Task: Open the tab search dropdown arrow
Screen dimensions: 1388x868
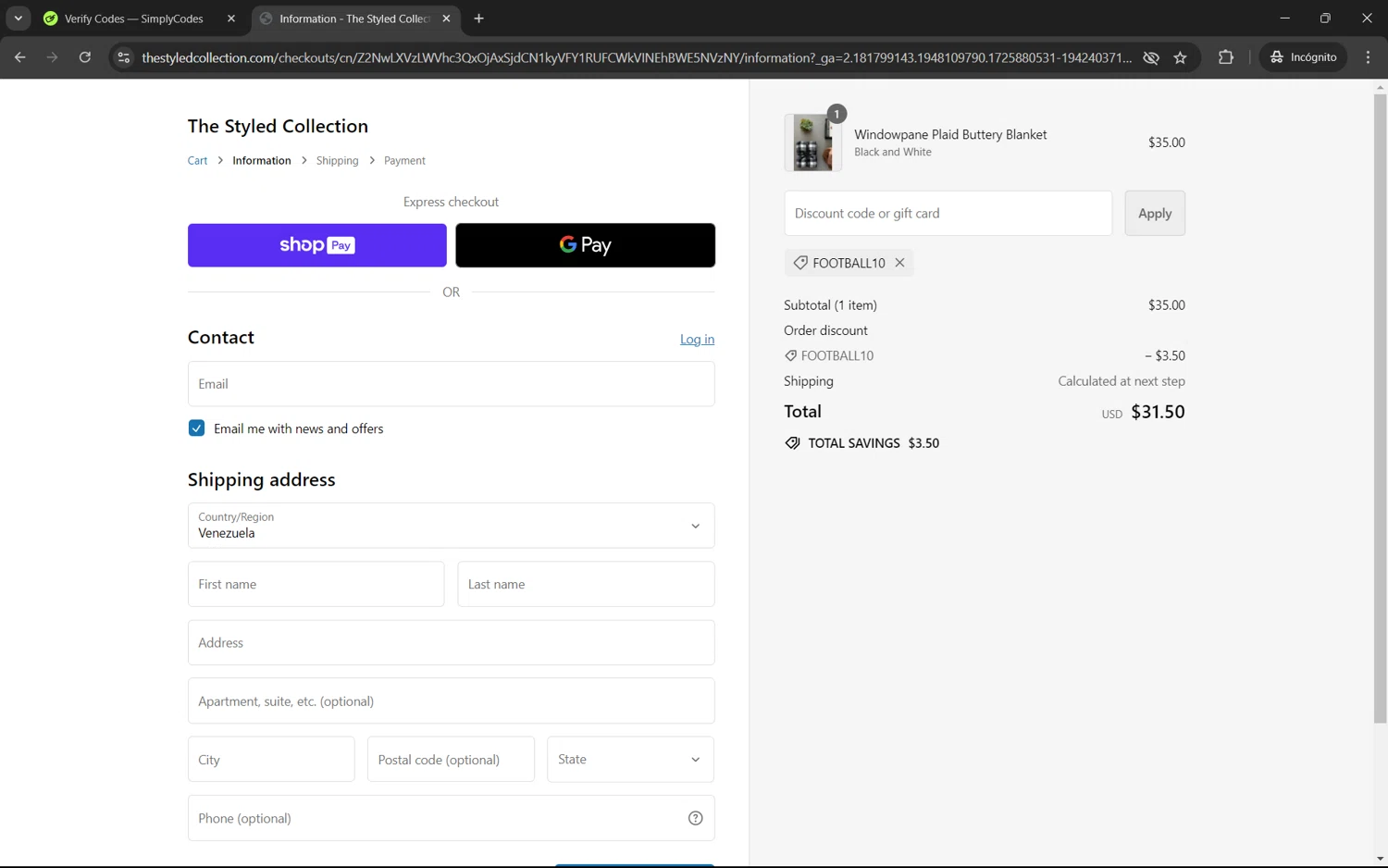Action: coord(18,19)
